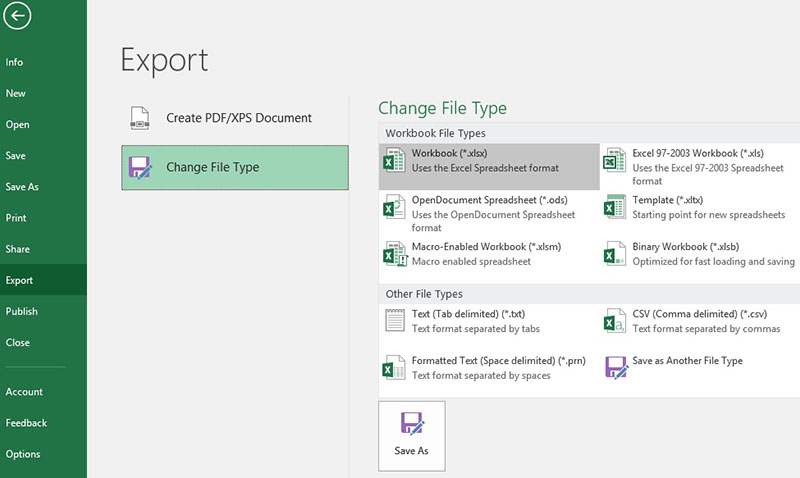
Task: Select Excel 97-2003 Workbook (*.xls) text
Action: [x=697, y=153]
